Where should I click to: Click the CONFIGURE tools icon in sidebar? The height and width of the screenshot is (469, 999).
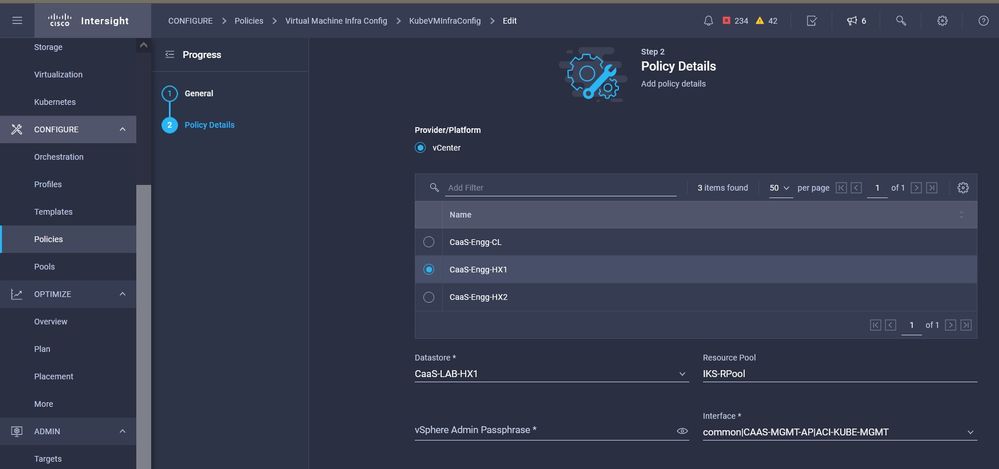(x=17, y=129)
